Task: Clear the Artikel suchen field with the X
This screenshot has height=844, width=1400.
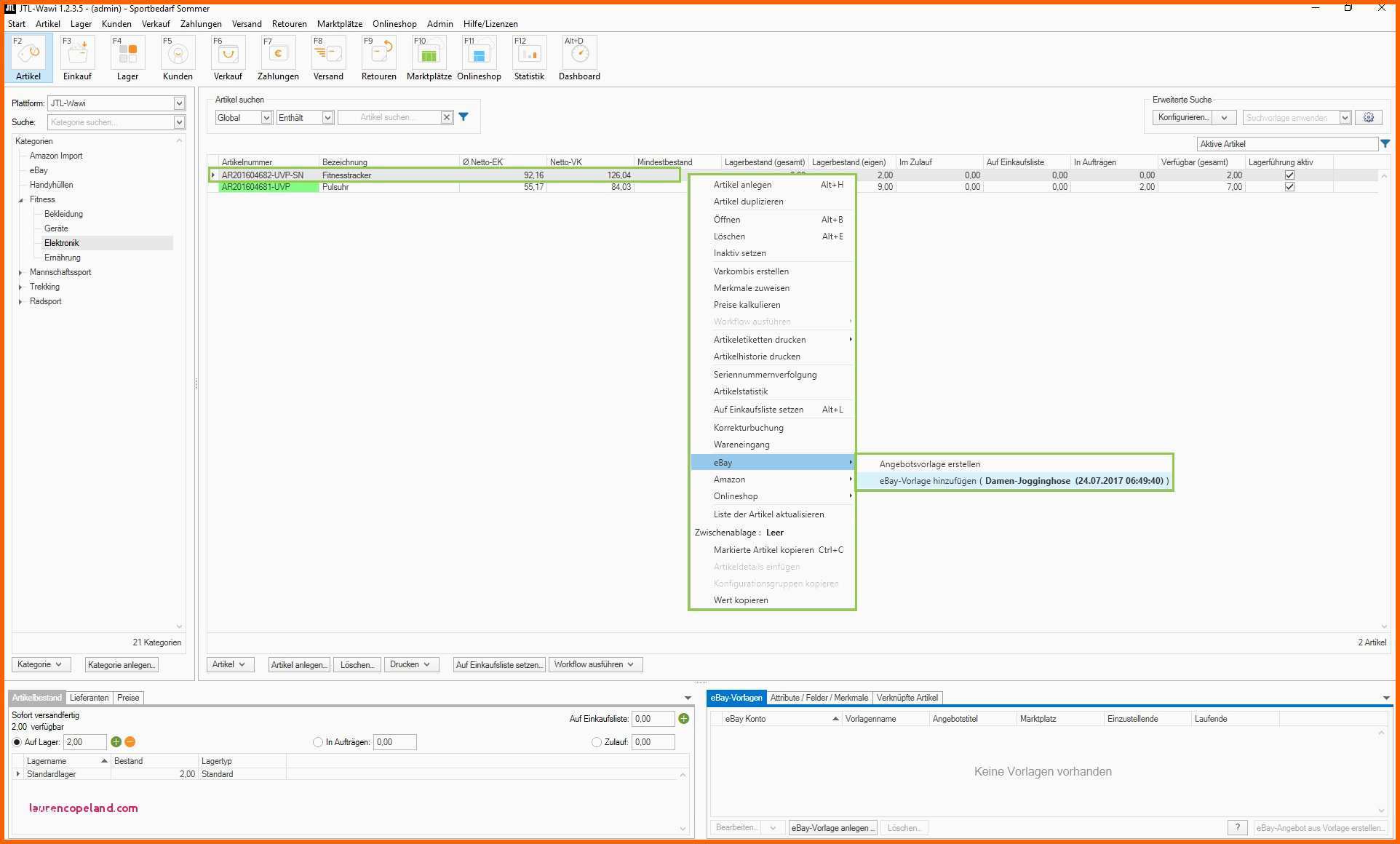Action: click(447, 117)
